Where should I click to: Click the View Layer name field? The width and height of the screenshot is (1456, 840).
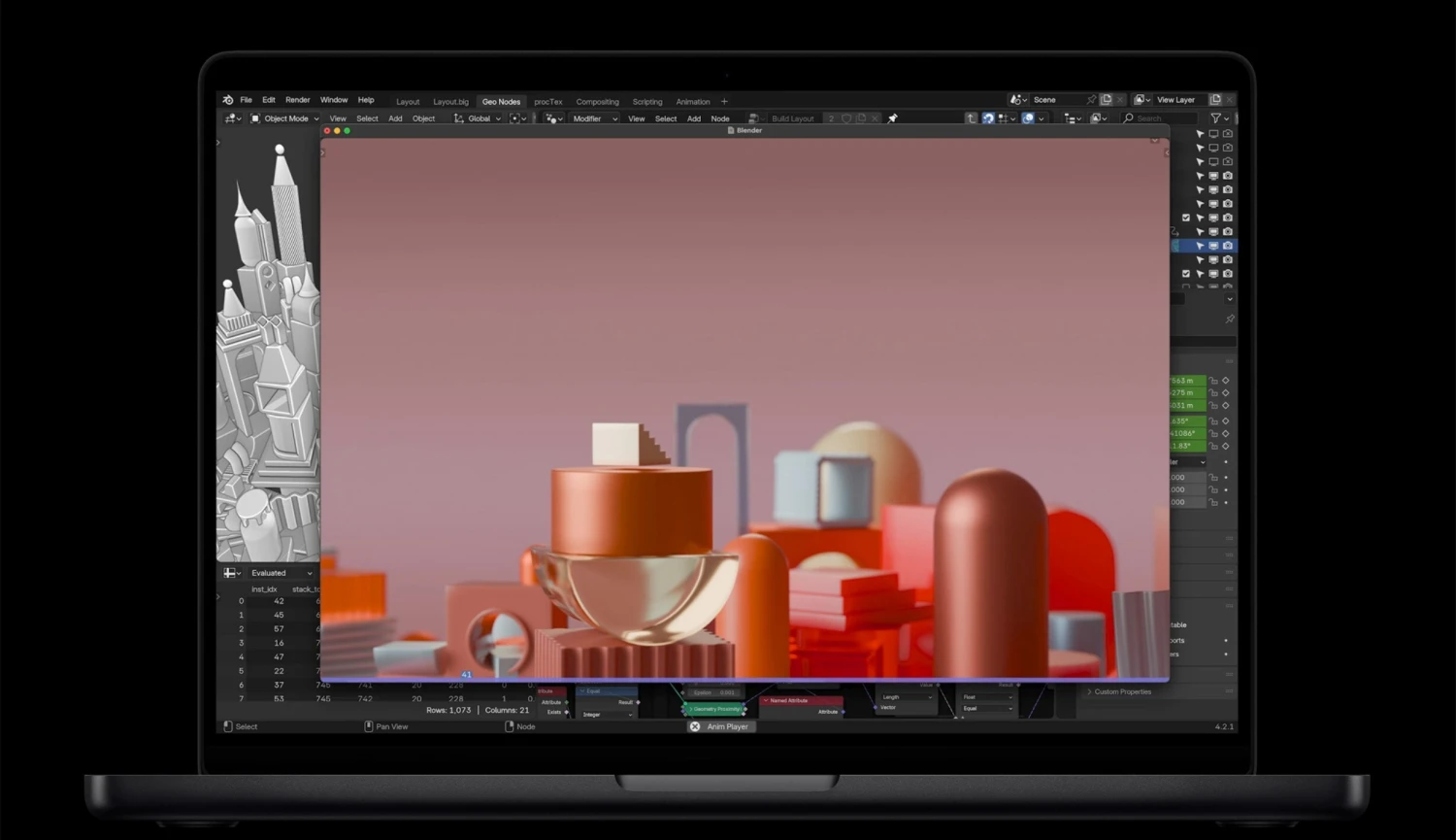(x=1179, y=99)
